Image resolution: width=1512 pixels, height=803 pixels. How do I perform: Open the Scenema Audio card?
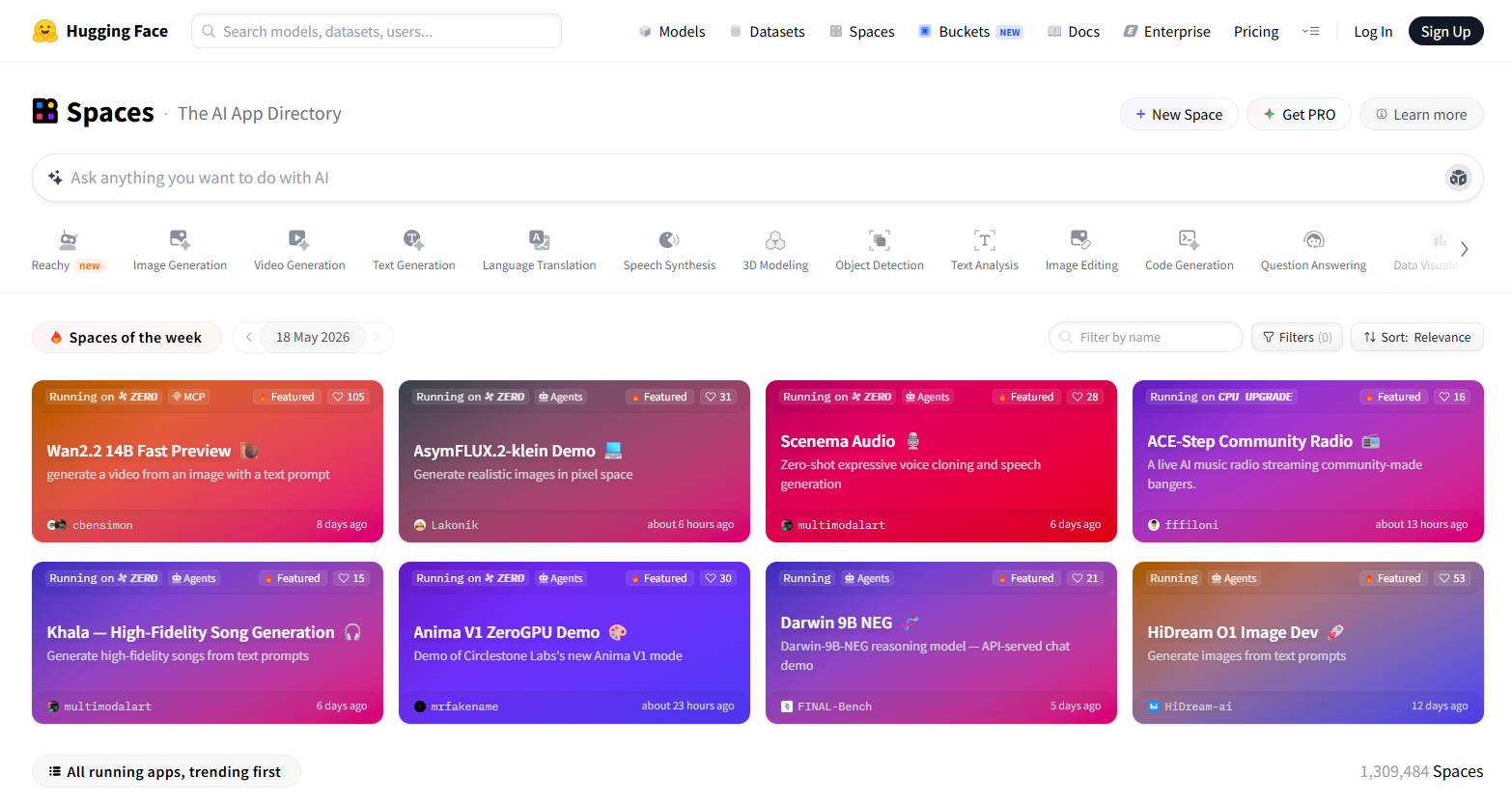(x=941, y=461)
